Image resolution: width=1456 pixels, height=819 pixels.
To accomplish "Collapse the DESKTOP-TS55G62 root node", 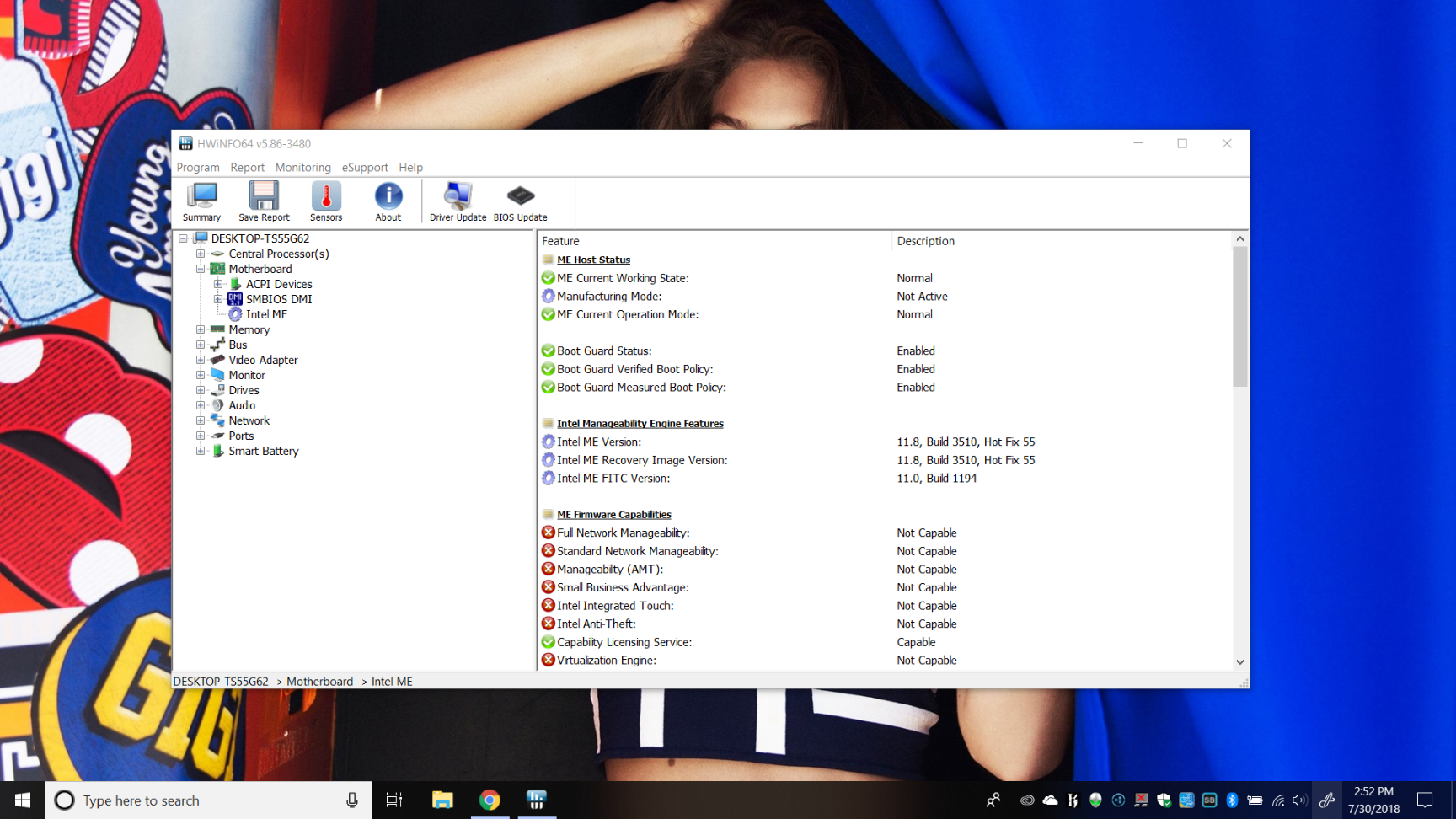I will click(x=183, y=238).
